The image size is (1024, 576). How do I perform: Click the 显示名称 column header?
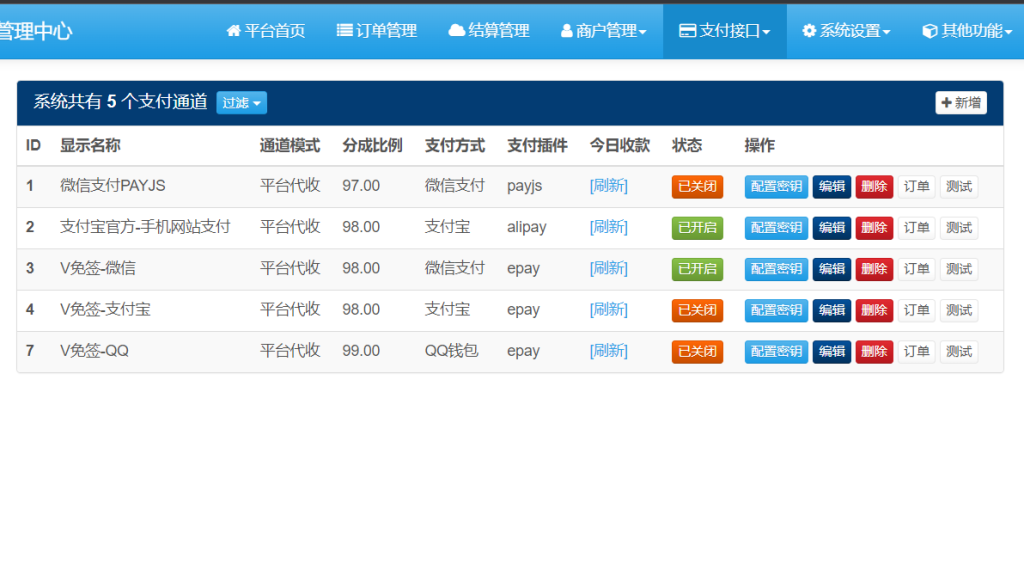click(x=90, y=145)
